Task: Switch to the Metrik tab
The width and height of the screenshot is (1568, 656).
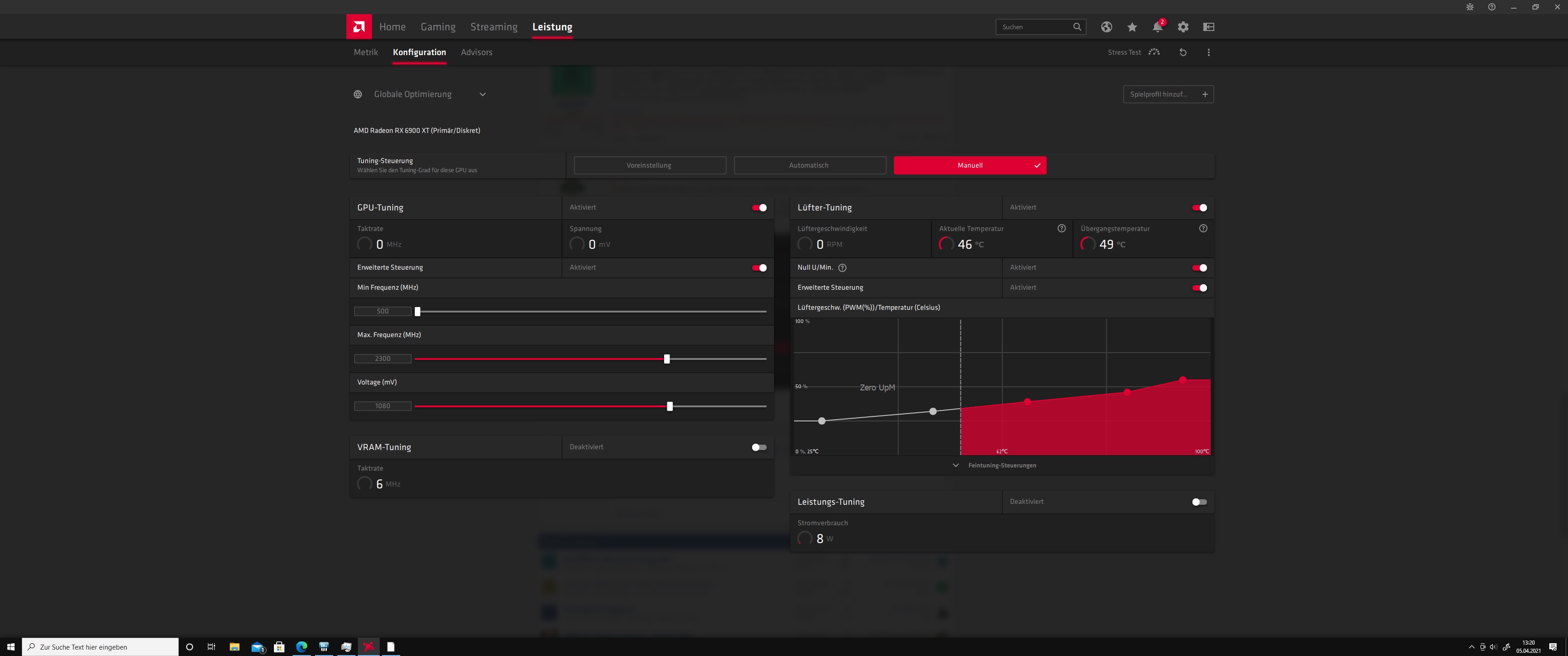Action: pos(366,52)
